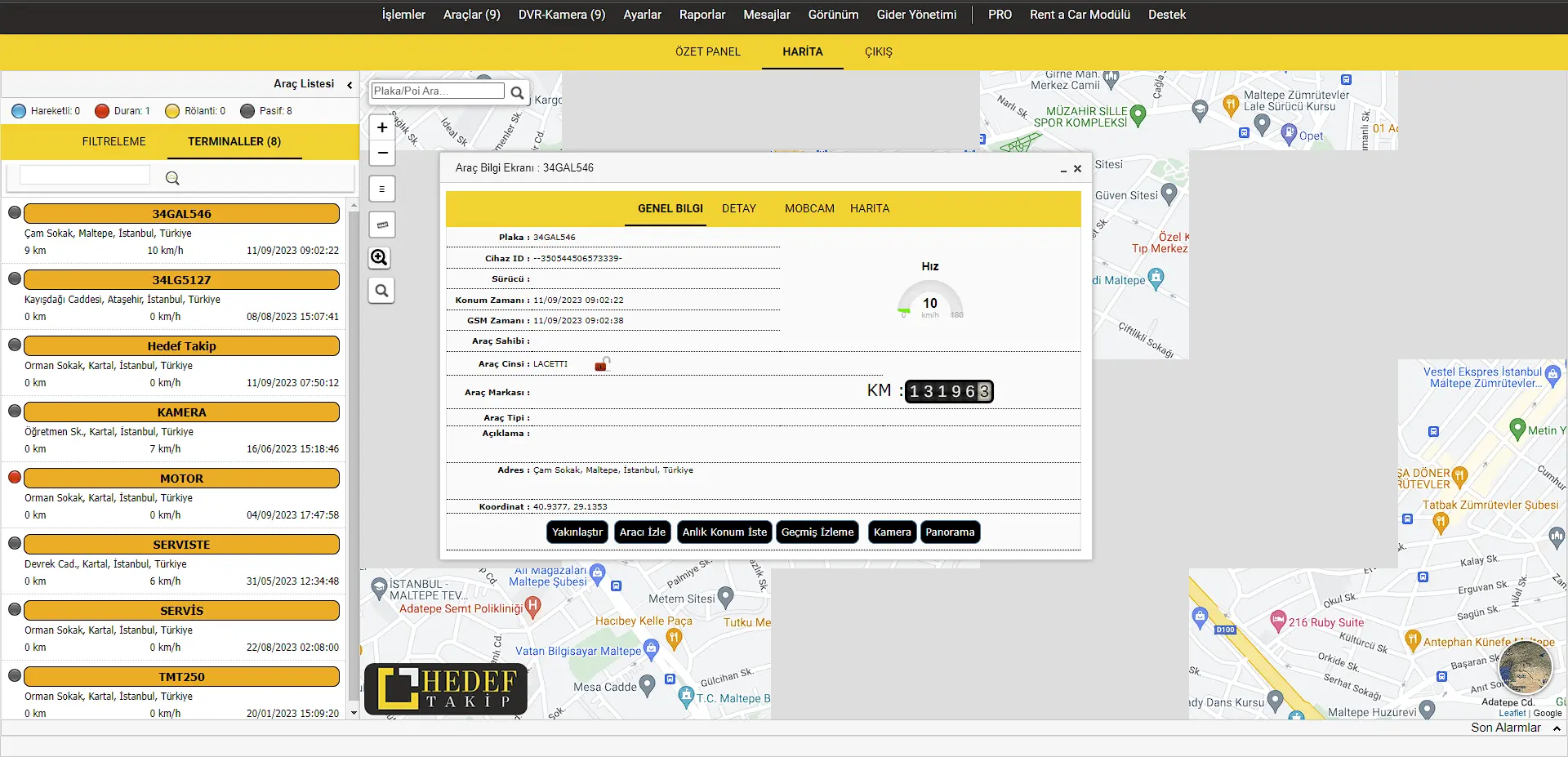
Task: Collapse the Araç Listesi panel arrow
Action: 350,85
